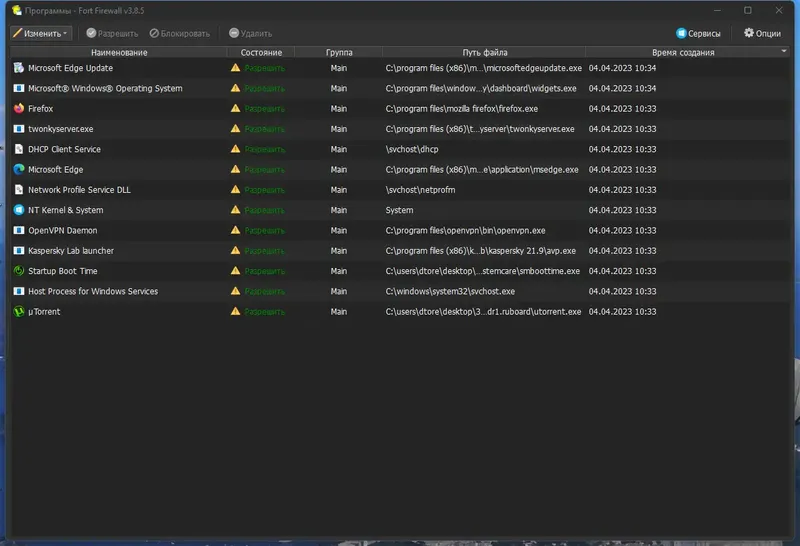Open Сервисы window
Viewport: 800px width, 546px height.
click(x=698, y=33)
